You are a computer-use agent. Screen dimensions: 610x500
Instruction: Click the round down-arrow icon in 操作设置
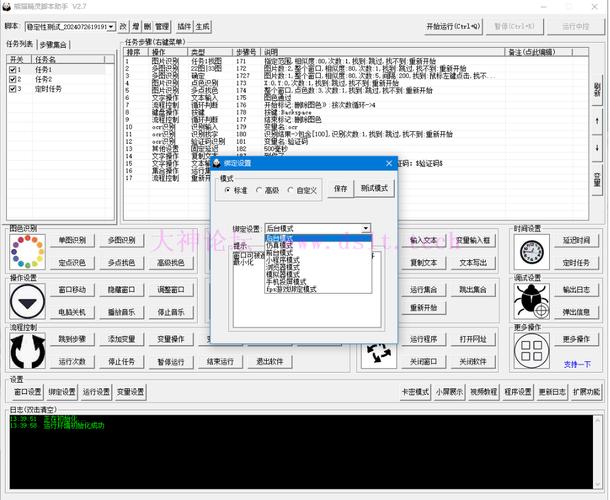[28, 301]
